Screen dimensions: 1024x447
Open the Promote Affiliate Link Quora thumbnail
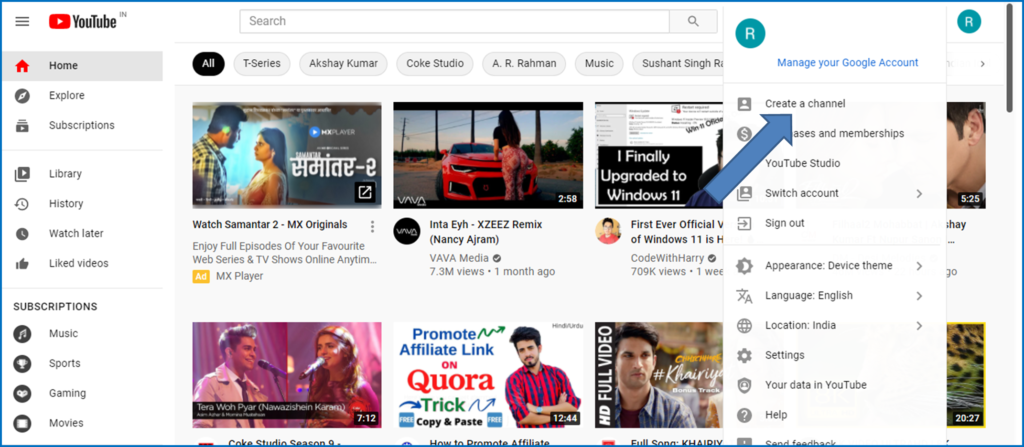tap(488, 375)
